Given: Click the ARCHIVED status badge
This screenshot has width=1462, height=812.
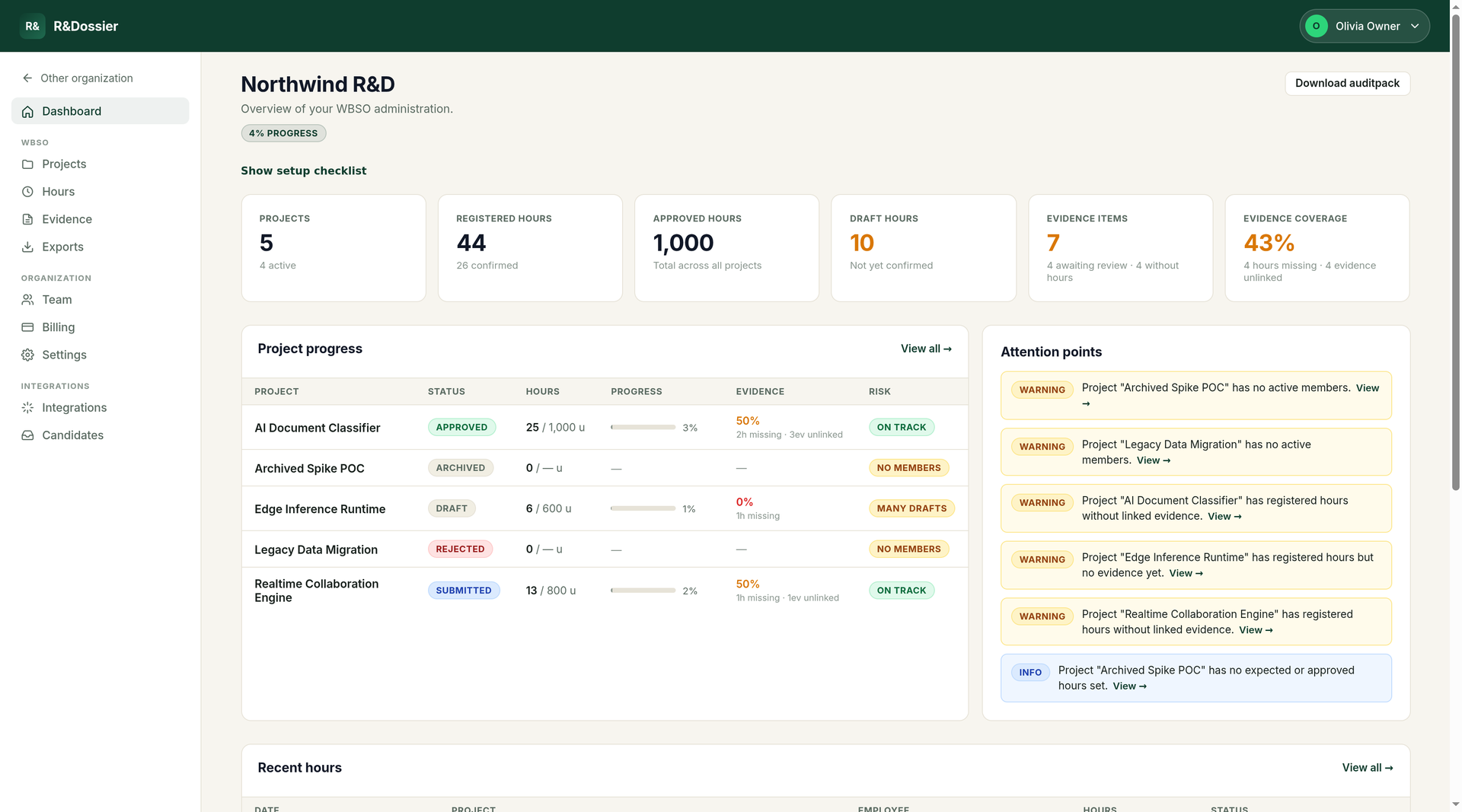Looking at the screenshot, I should pyautogui.click(x=460, y=468).
